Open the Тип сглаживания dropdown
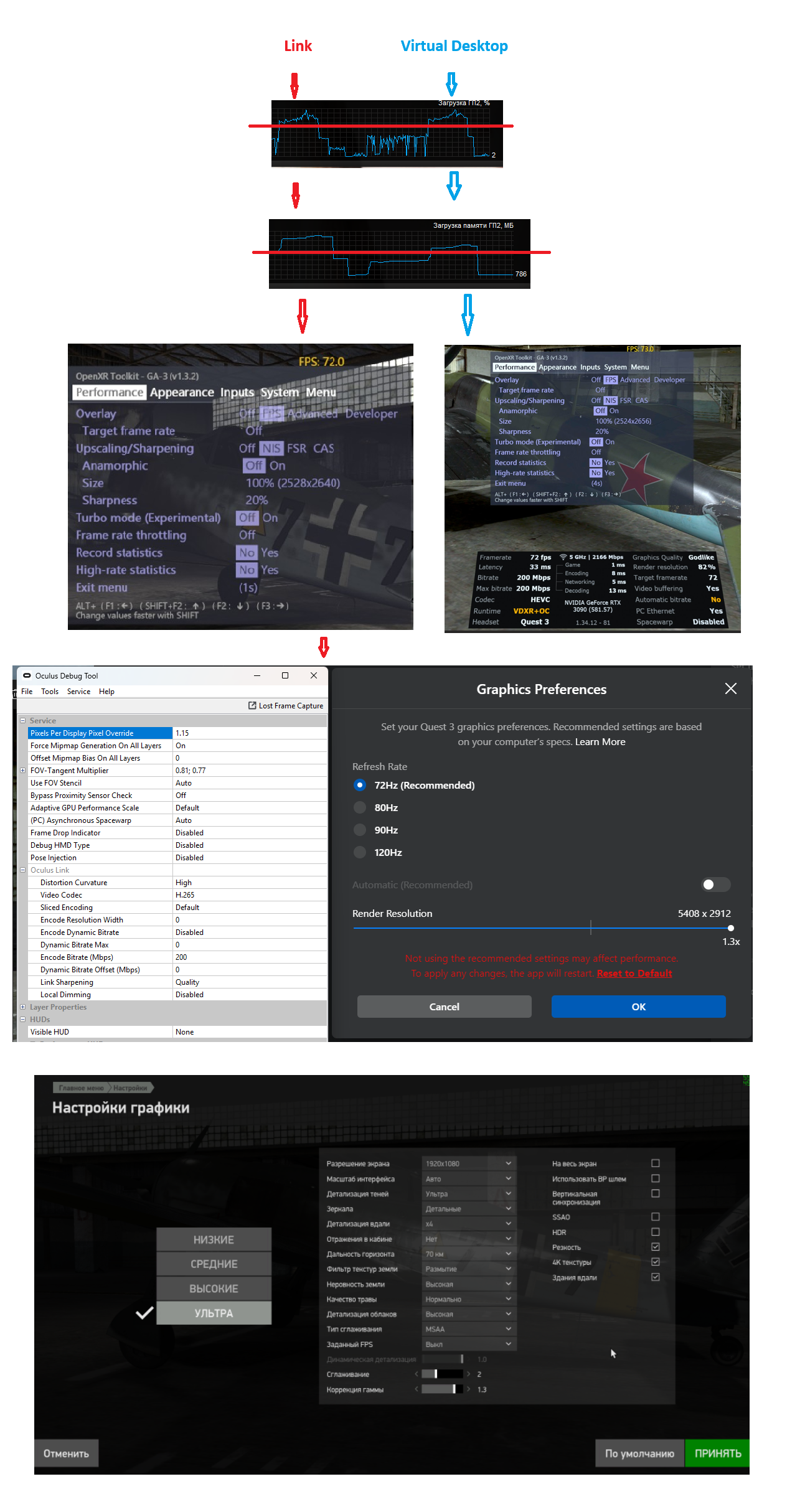805x1512 pixels. coord(469,1329)
